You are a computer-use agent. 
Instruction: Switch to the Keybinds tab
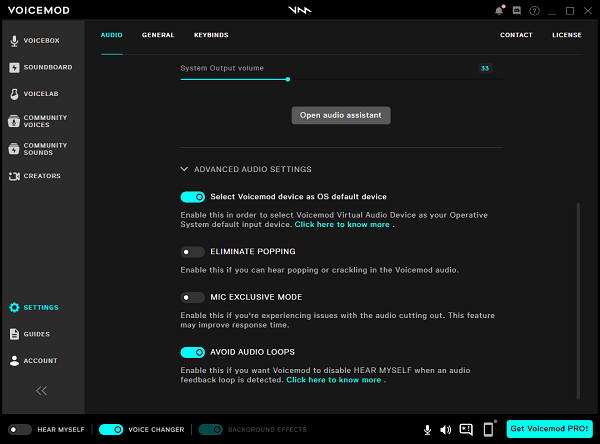click(211, 35)
